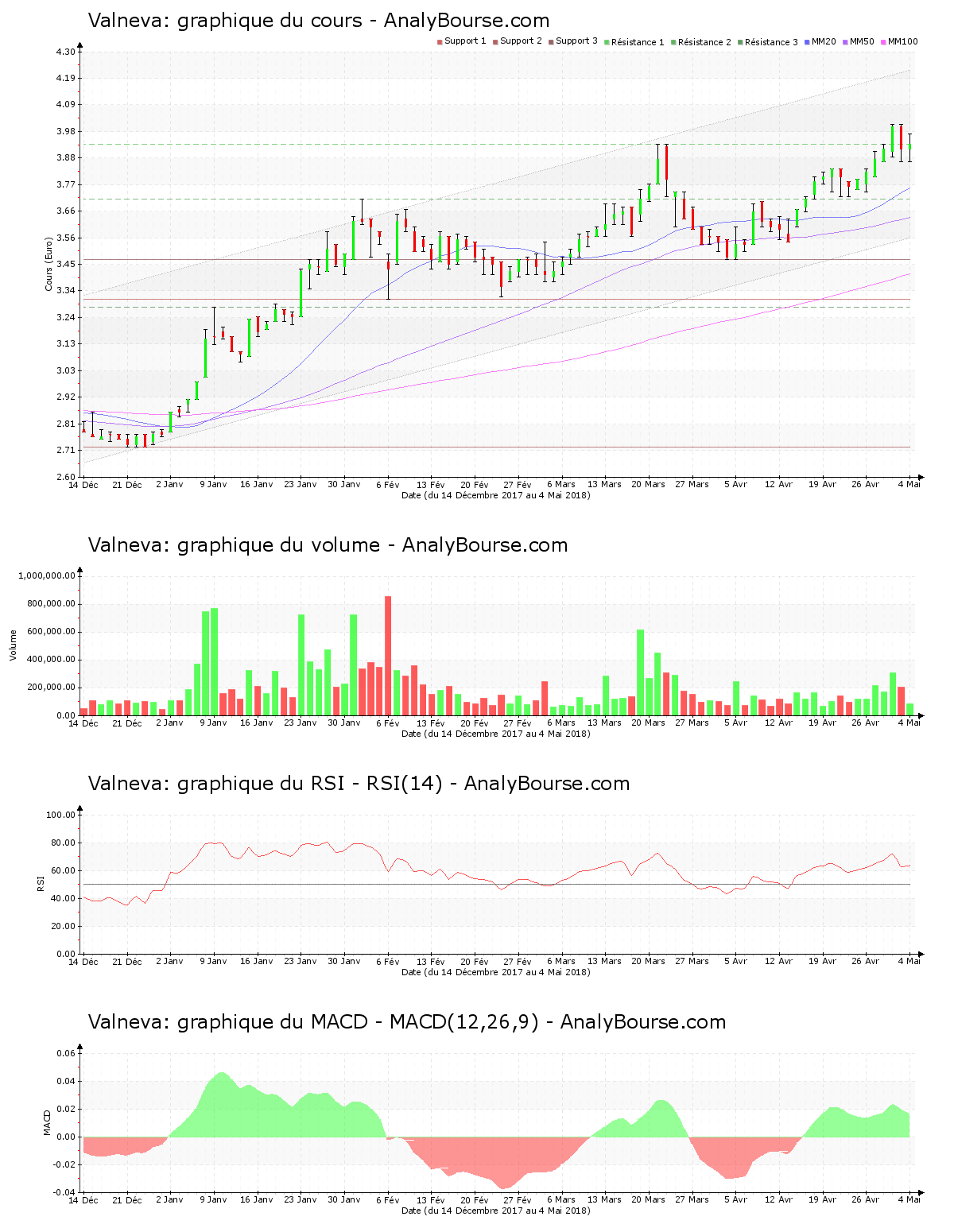Click the MM100 legend marker

pyautogui.click(x=884, y=42)
